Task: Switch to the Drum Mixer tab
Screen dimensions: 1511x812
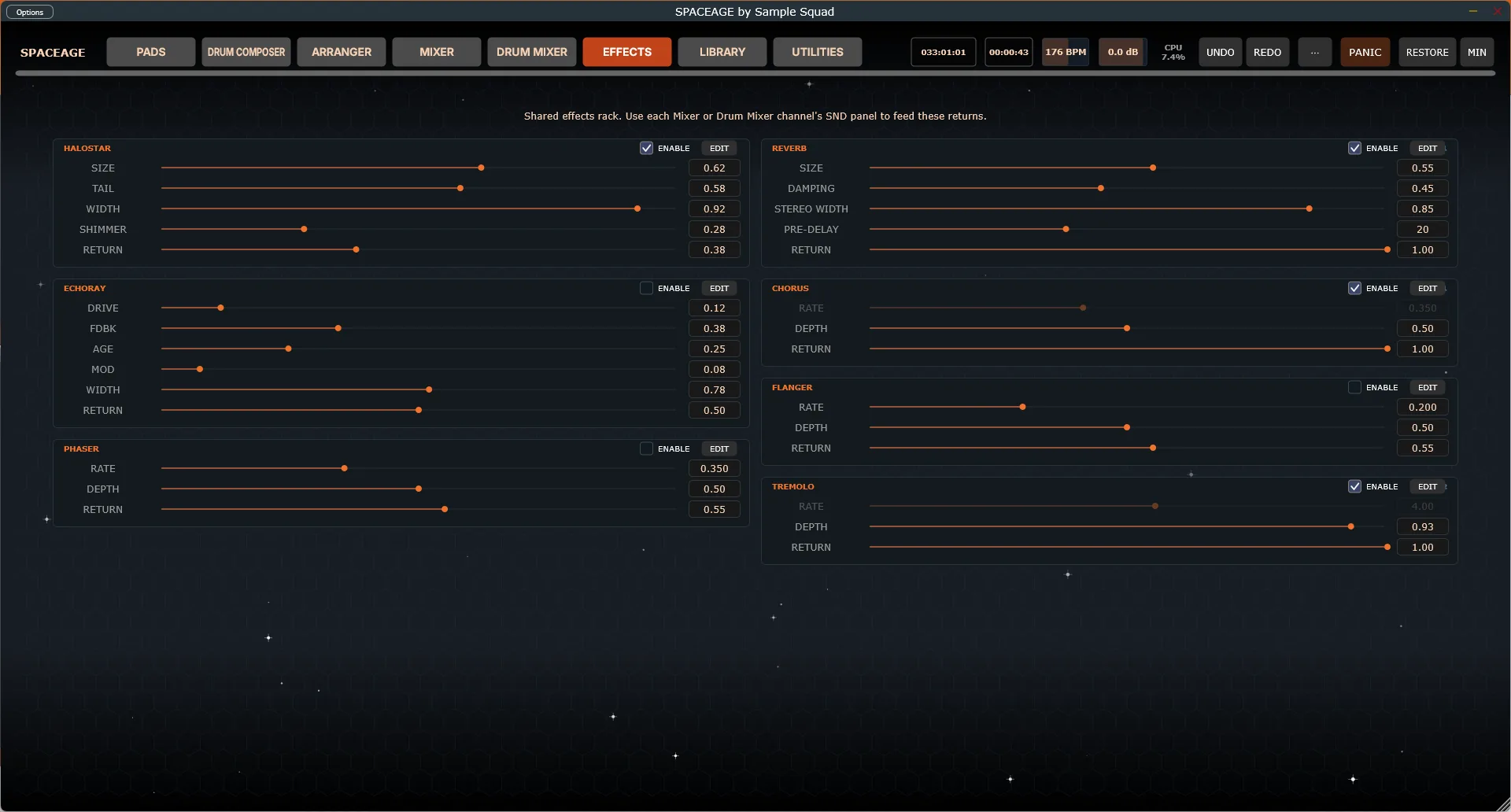Action: [532, 52]
